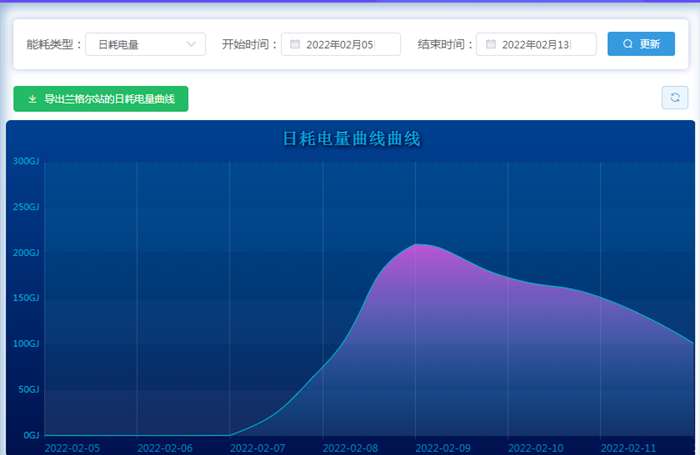Image resolution: width=700 pixels, height=455 pixels.
Task: Click x-axis date label 2022-02-08
Action: [x=350, y=448]
